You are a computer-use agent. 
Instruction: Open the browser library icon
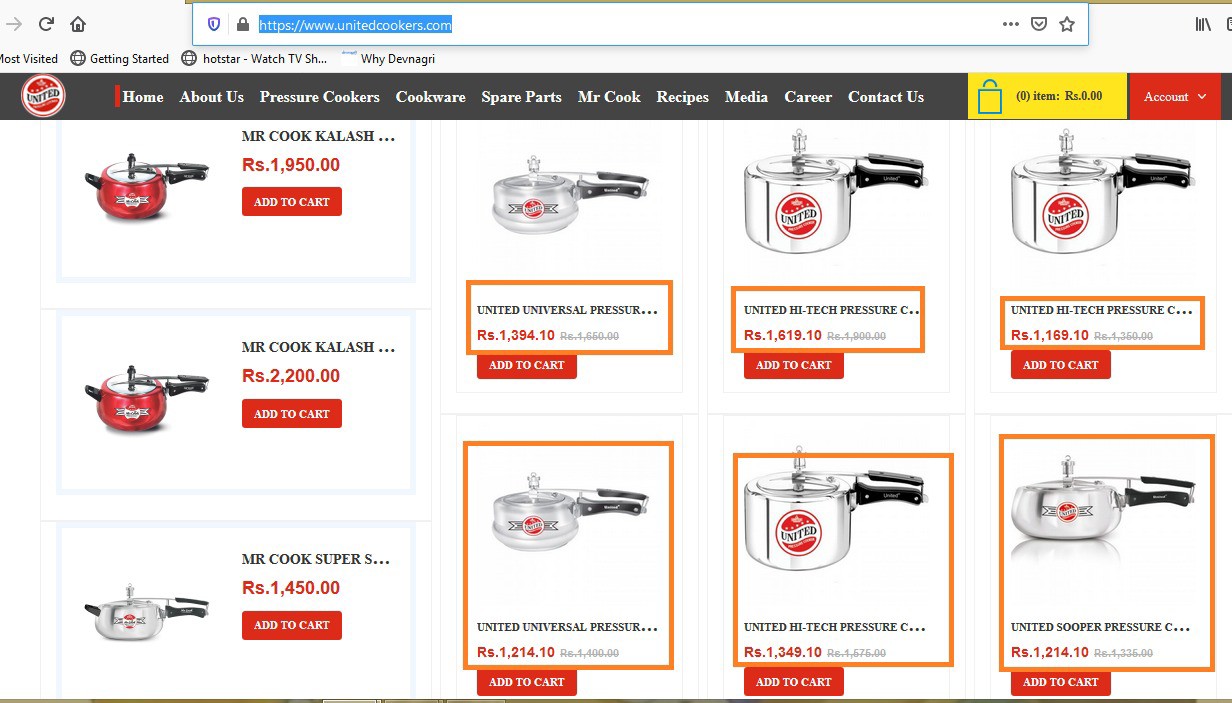1203,24
